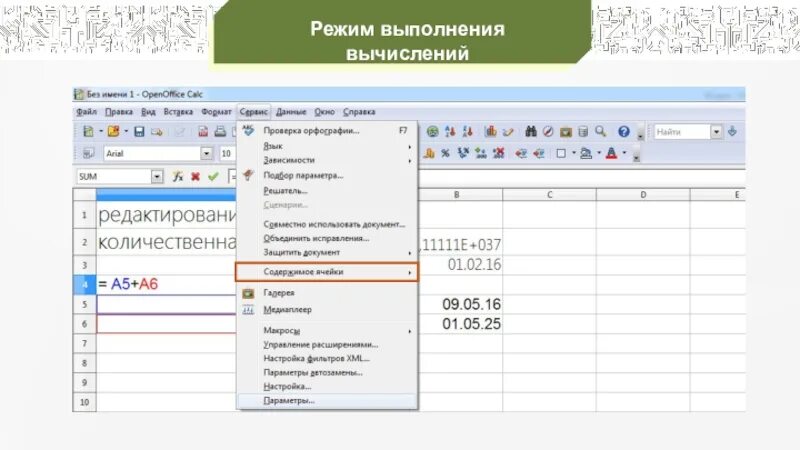This screenshot has height=450, width=800.
Task: Open the Background Color arrow dropdown
Action: click(598, 153)
